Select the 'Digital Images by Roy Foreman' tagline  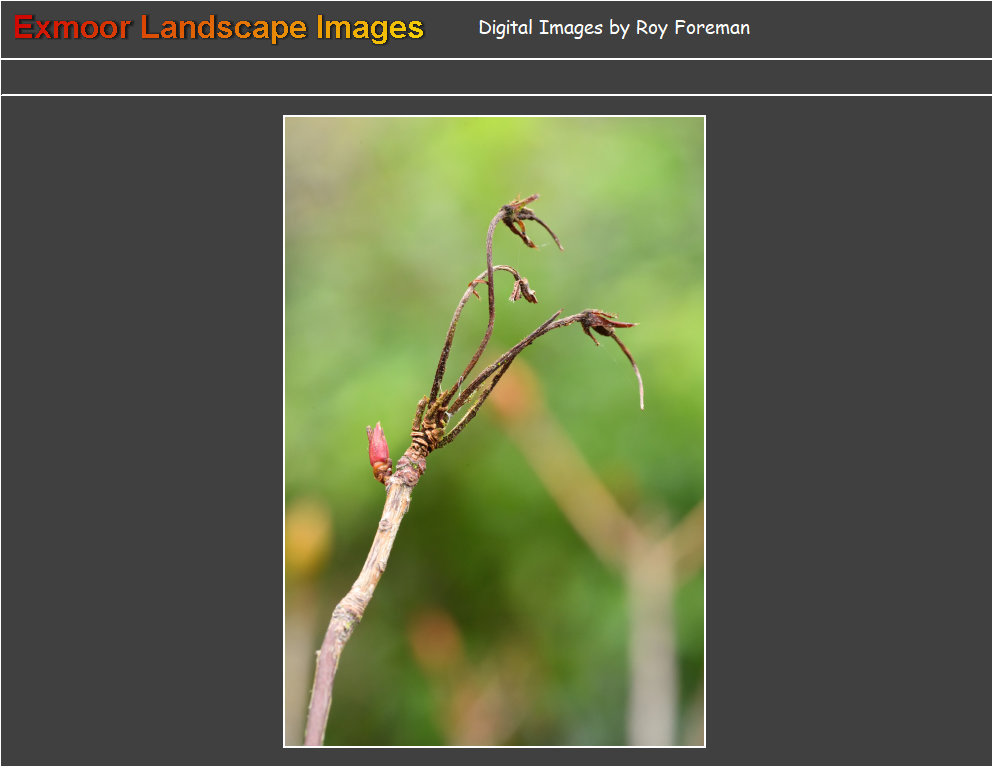(614, 28)
